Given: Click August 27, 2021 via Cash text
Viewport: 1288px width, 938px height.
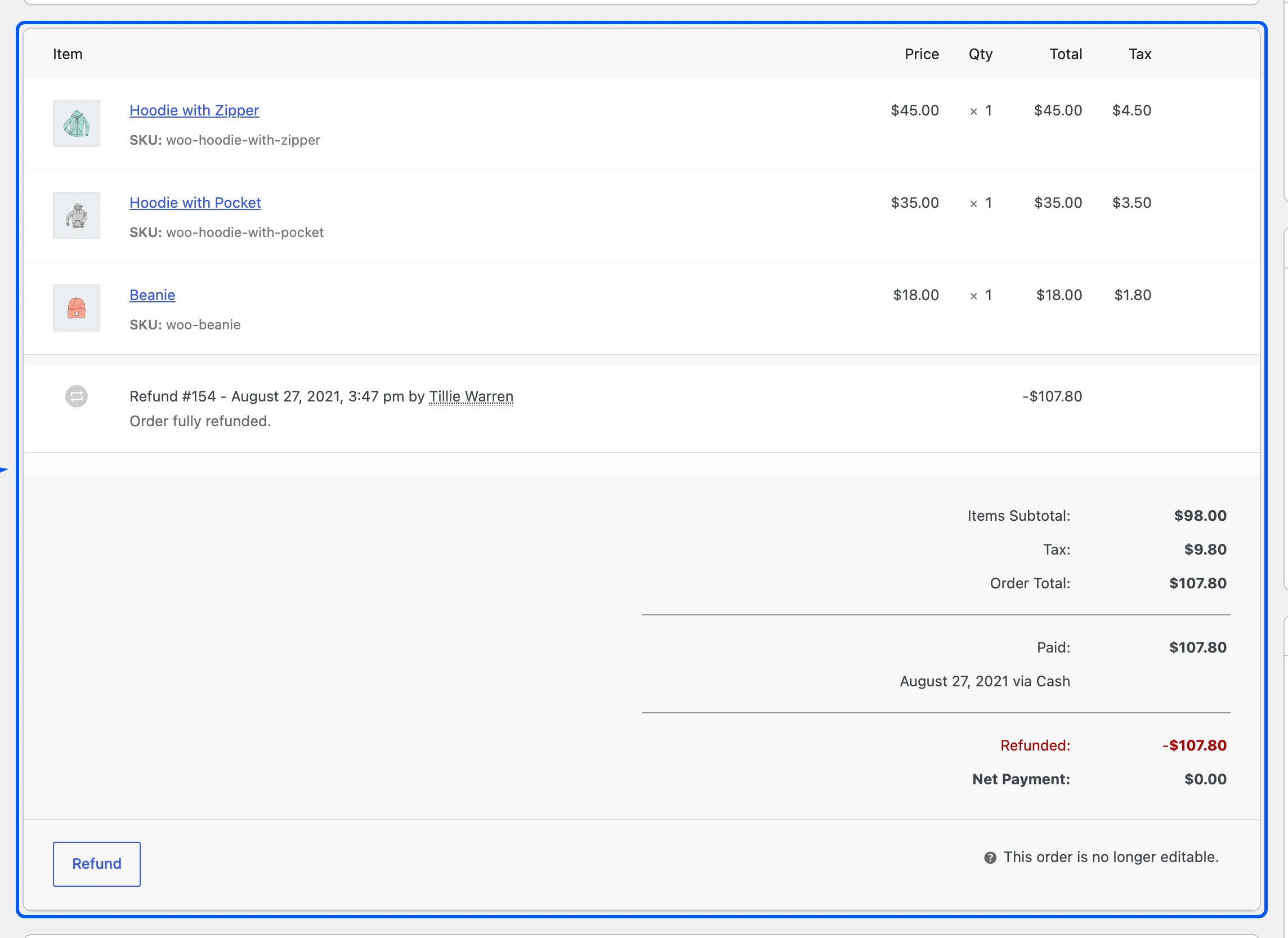Looking at the screenshot, I should pyautogui.click(x=985, y=681).
